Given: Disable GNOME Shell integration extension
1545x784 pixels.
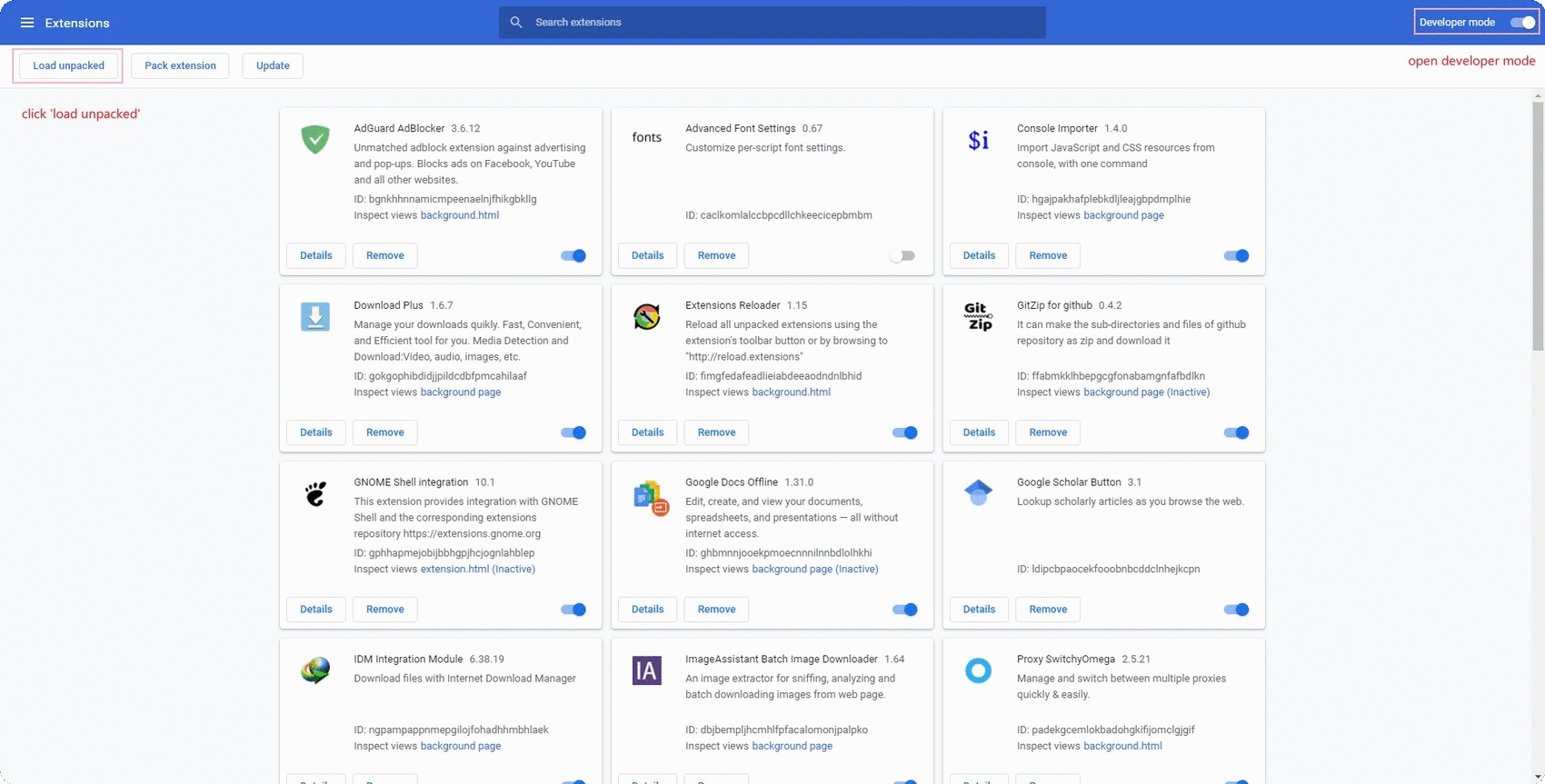Looking at the screenshot, I should [573, 610].
